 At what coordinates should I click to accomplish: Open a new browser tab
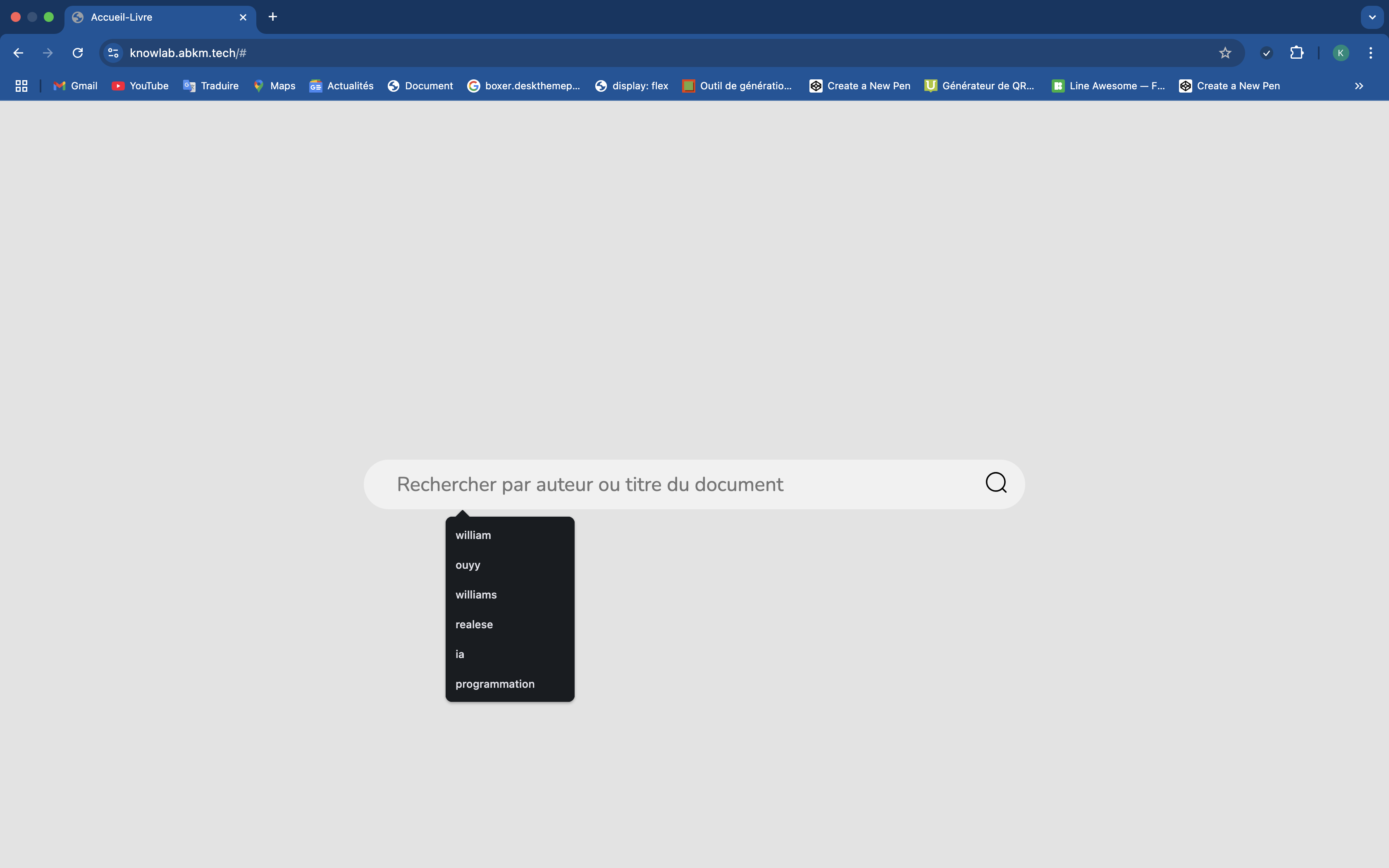pyautogui.click(x=273, y=17)
